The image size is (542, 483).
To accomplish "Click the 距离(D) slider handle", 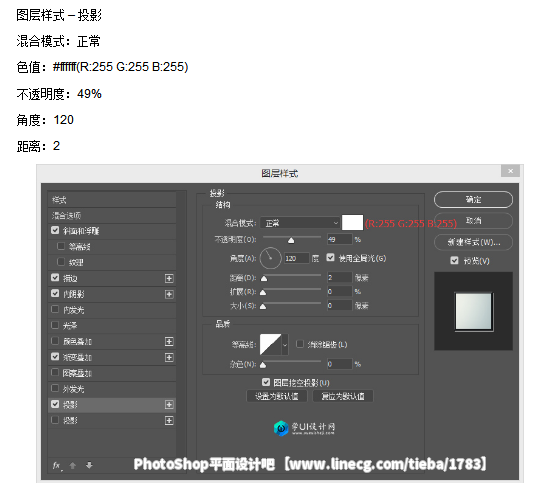I will [264, 278].
